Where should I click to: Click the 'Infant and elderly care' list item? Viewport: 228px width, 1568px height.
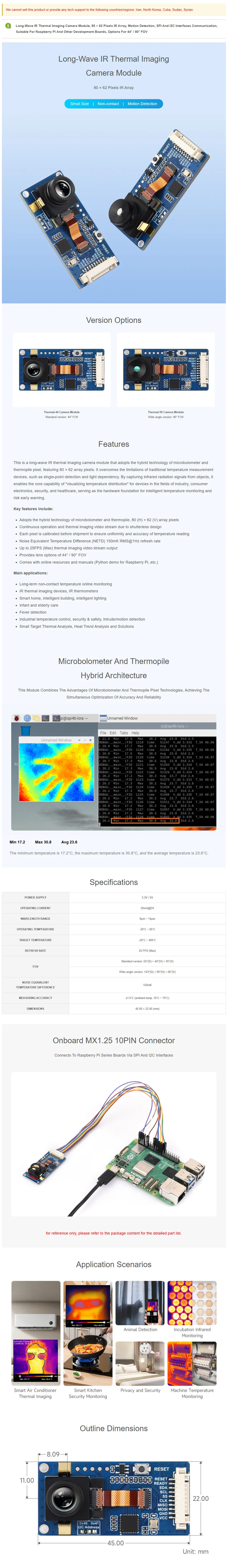(x=39, y=605)
